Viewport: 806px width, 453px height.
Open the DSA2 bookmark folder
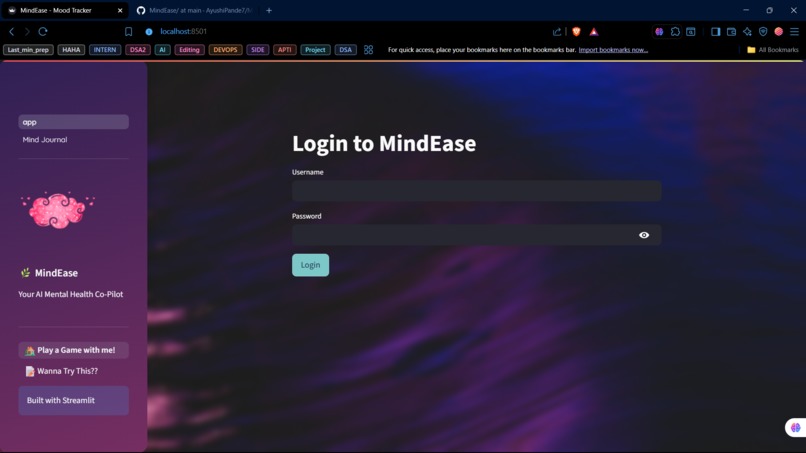[x=137, y=50]
